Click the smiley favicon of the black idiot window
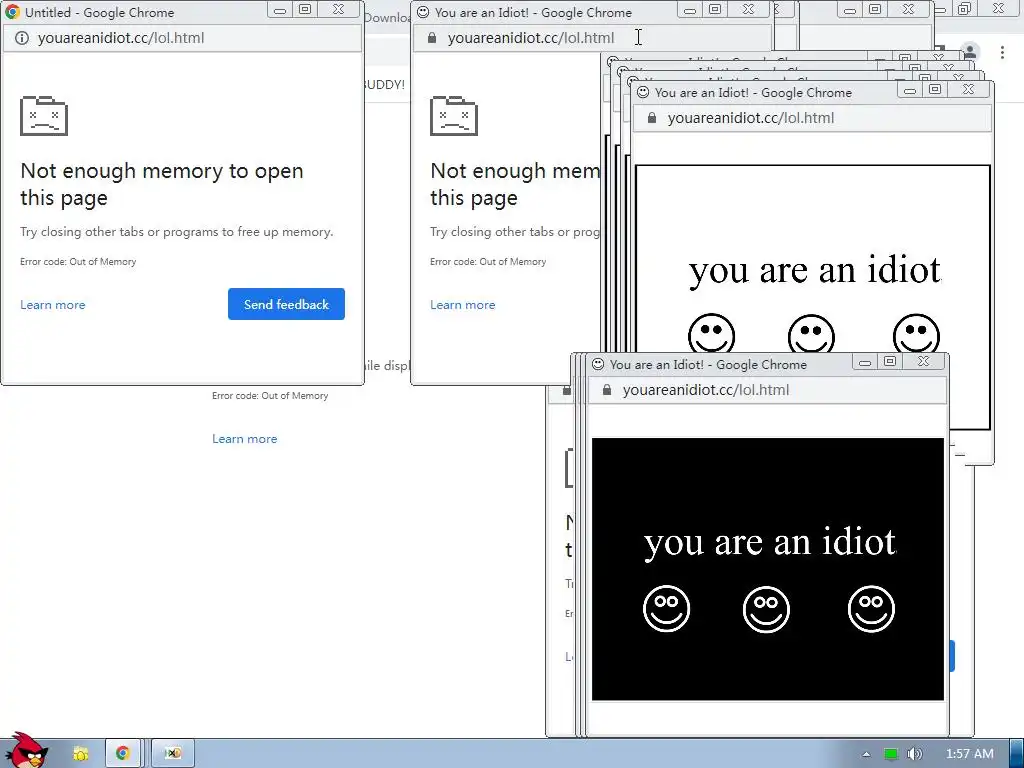This screenshot has width=1024, height=768. 598,364
